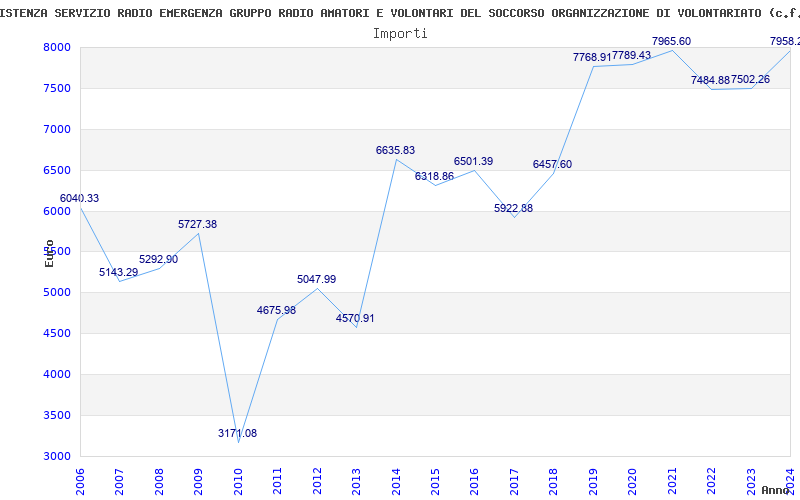Click the data label 5143.29
Image resolution: width=800 pixels, height=500 pixels.
click(x=118, y=272)
